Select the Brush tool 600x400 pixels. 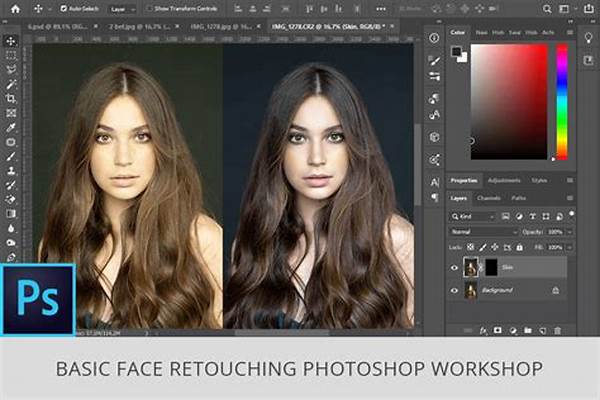pyautogui.click(x=11, y=157)
